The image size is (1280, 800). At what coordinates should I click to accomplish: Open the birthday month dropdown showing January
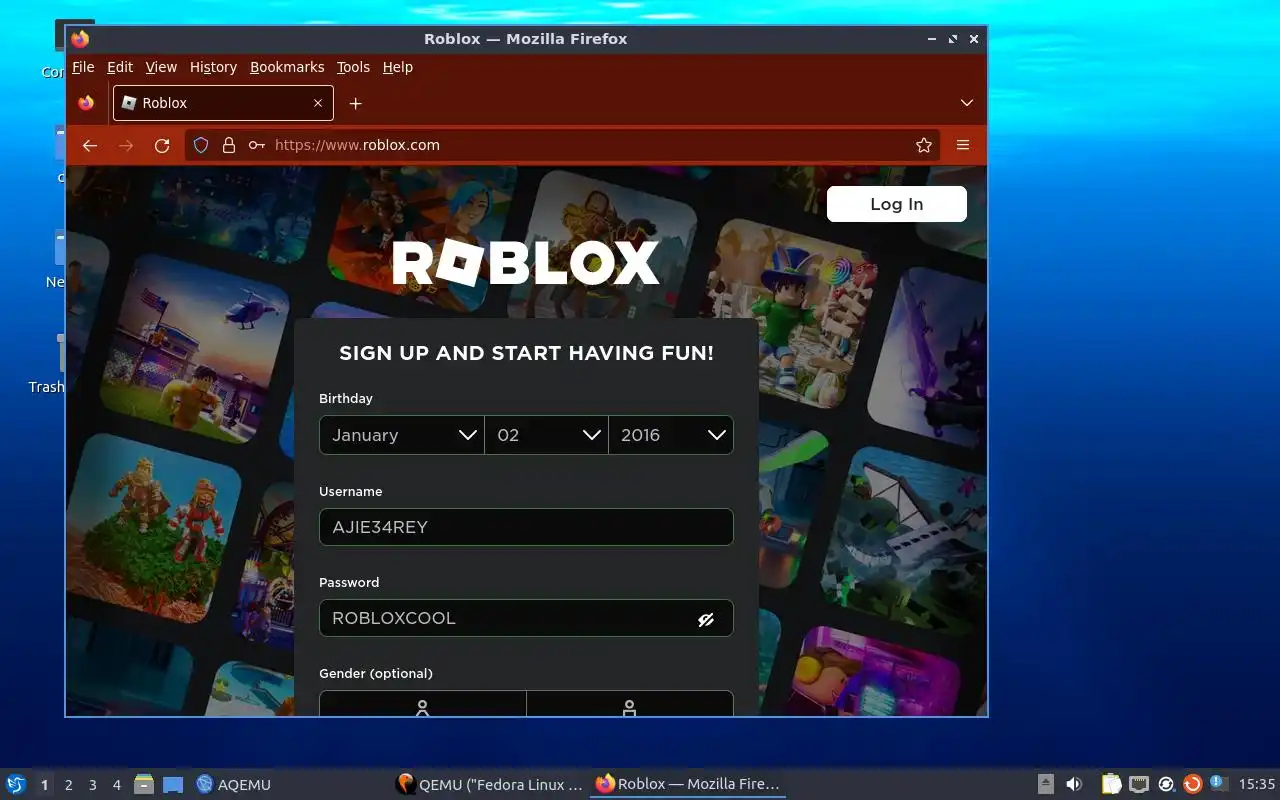pos(402,435)
